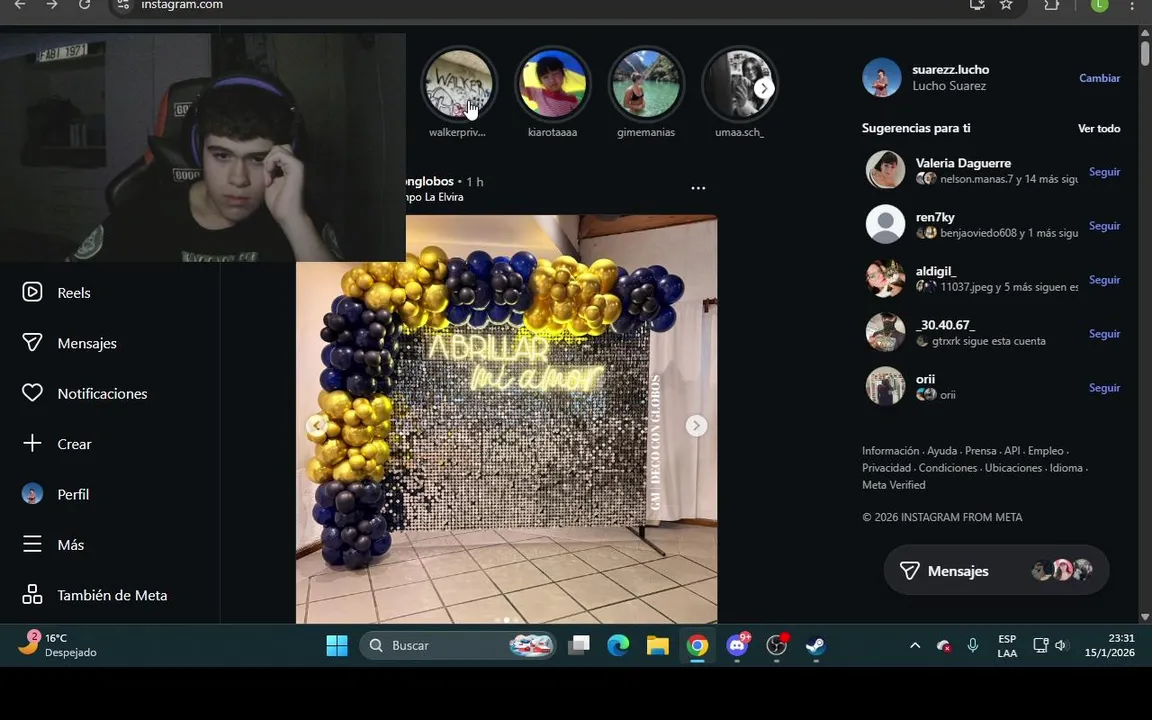1152x720 pixels.
Task: Reload the Instagram page
Action: (84, 4)
